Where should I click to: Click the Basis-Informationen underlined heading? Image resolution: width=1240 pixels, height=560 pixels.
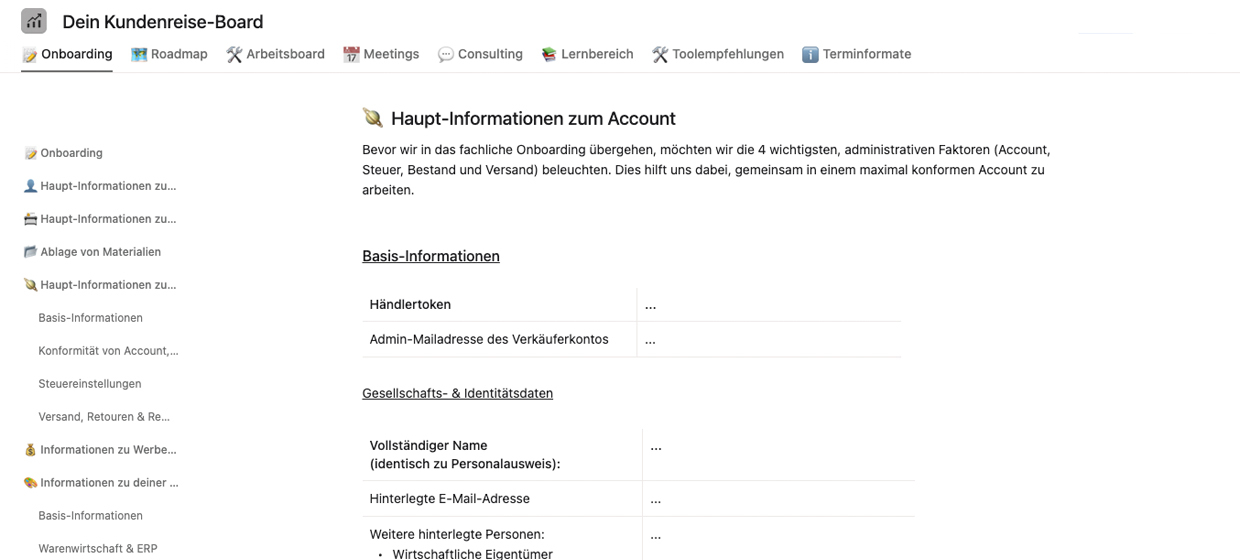tap(431, 256)
